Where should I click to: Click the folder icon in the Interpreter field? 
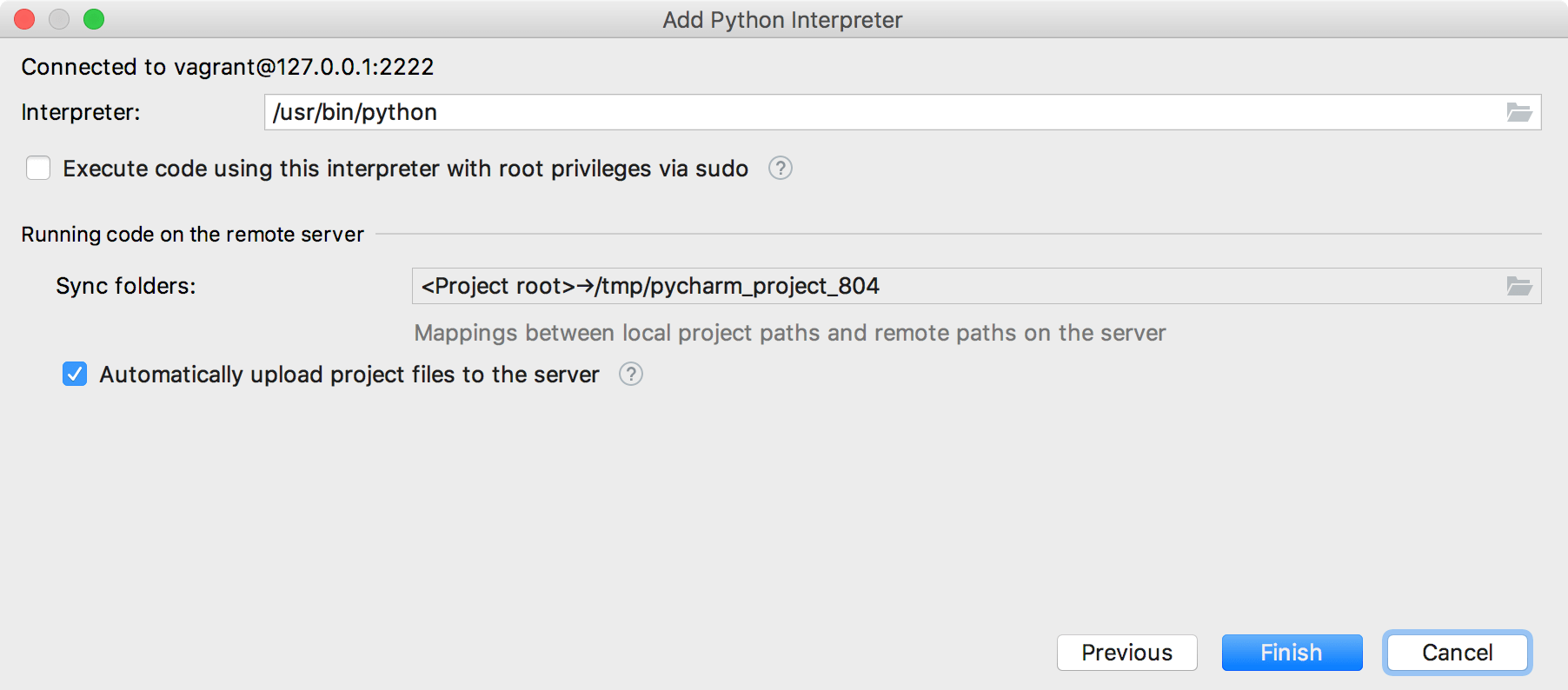tap(1518, 112)
